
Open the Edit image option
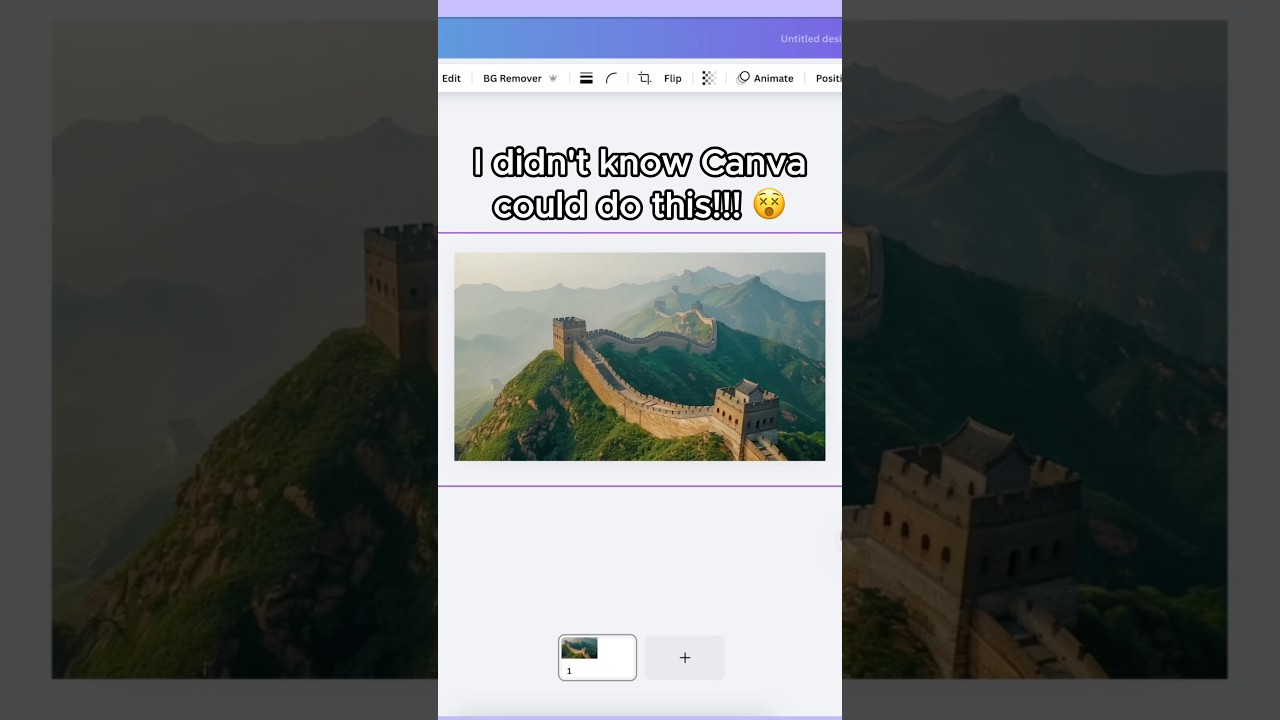pyautogui.click(x=451, y=78)
